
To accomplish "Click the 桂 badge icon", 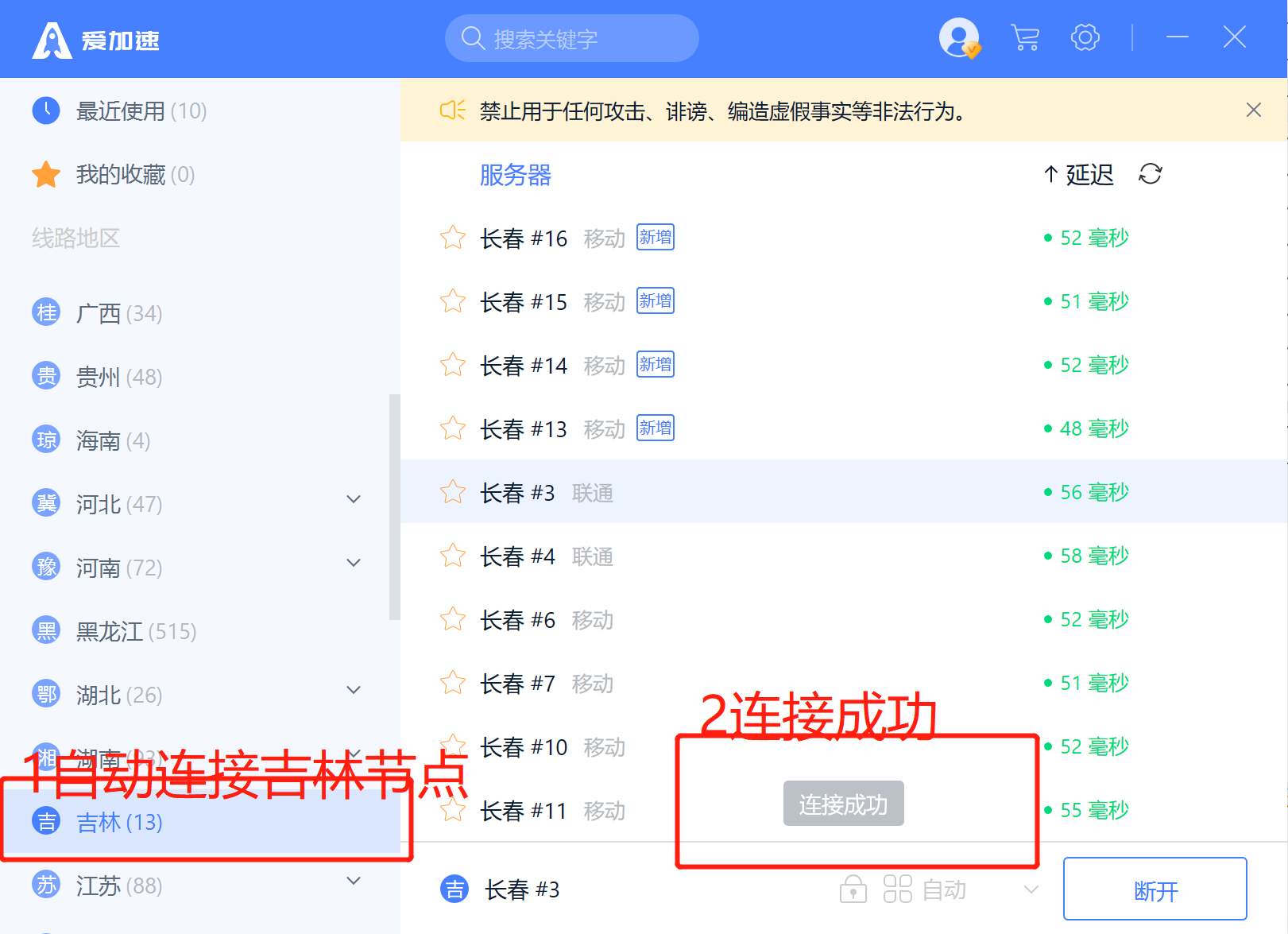I will [46, 312].
